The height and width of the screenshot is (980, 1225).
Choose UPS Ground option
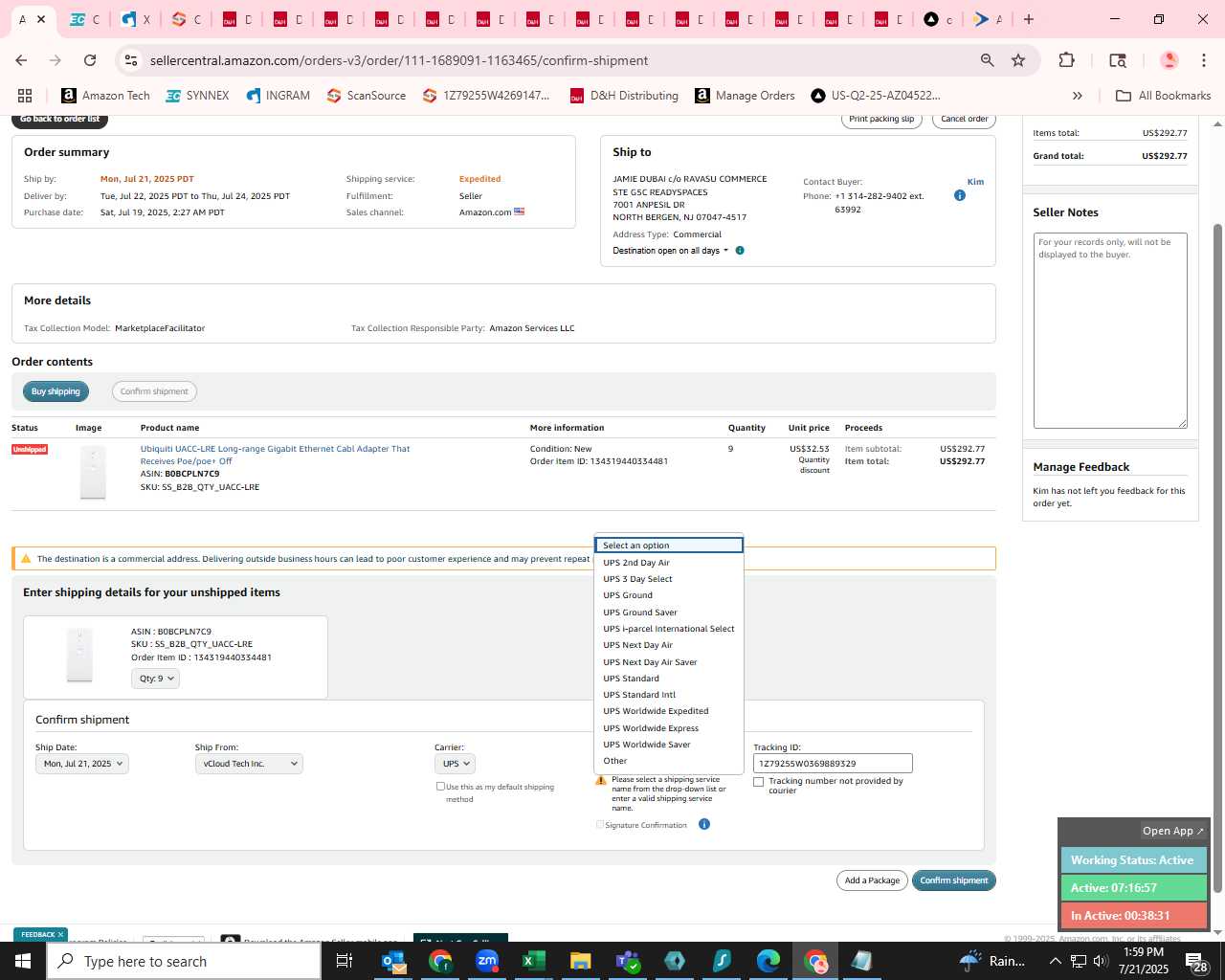668,595
